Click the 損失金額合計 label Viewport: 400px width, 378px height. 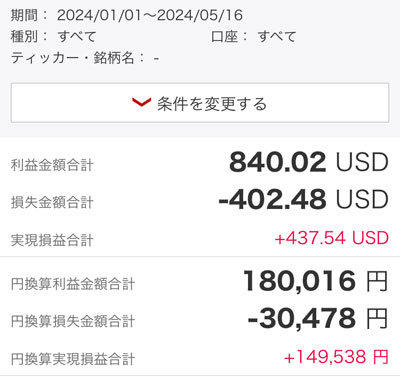click(x=52, y=202)
